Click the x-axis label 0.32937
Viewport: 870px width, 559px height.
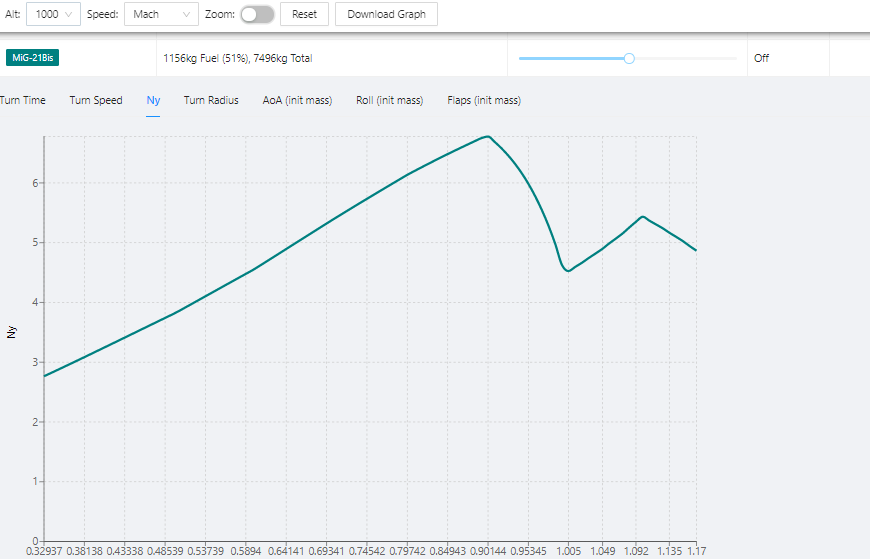(x=44, y=551)
